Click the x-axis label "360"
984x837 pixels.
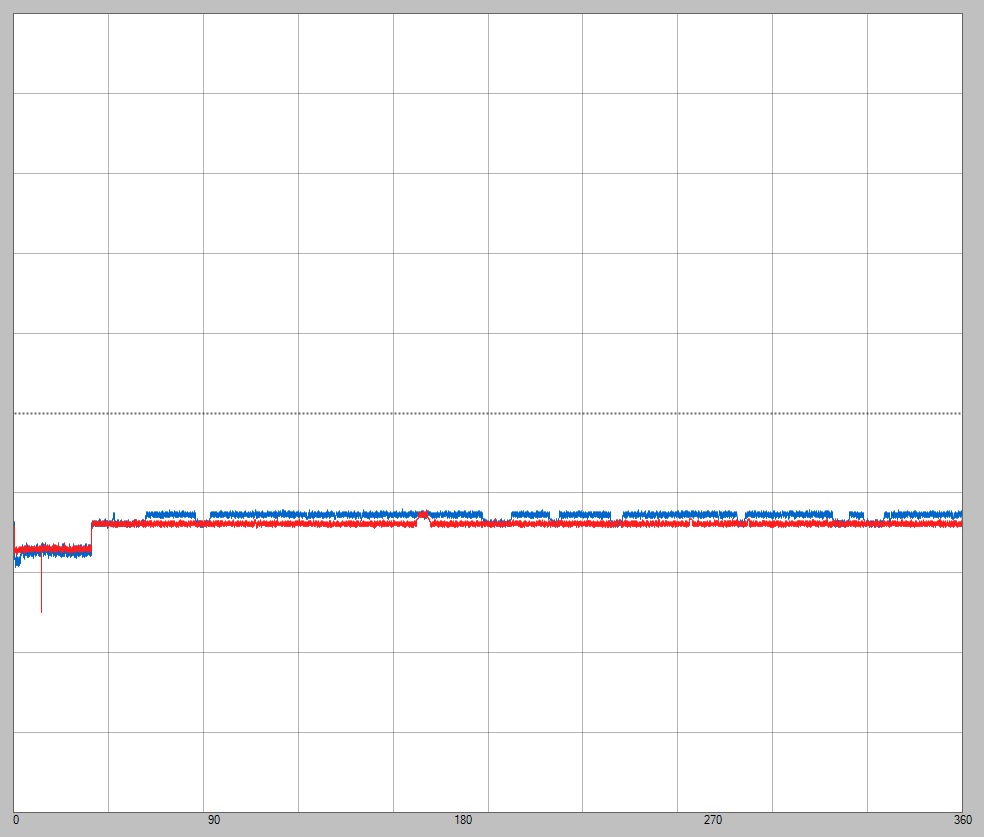pos(963,820)
